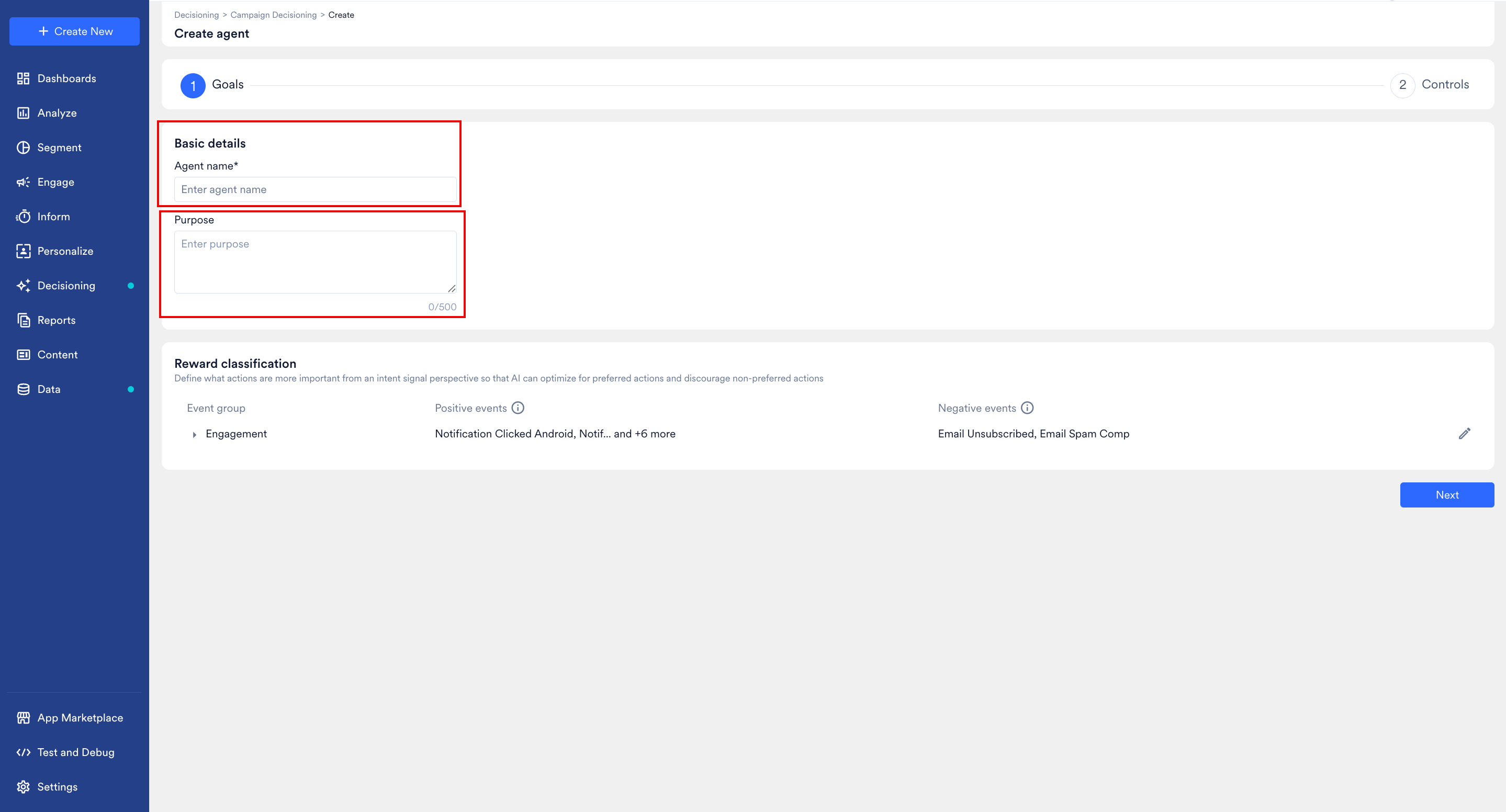1506x812 pixels.
Task: Click into the Purpose text area
Action: (315, 261)
